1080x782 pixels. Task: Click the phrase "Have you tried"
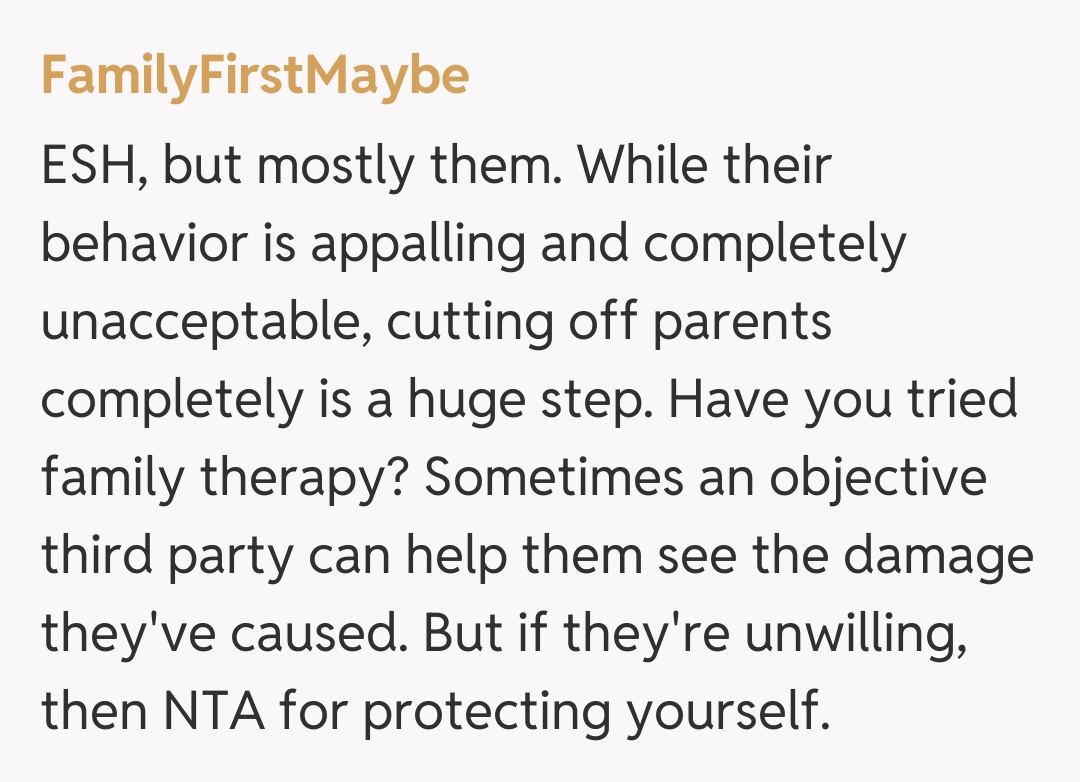[x=842, y=401]
